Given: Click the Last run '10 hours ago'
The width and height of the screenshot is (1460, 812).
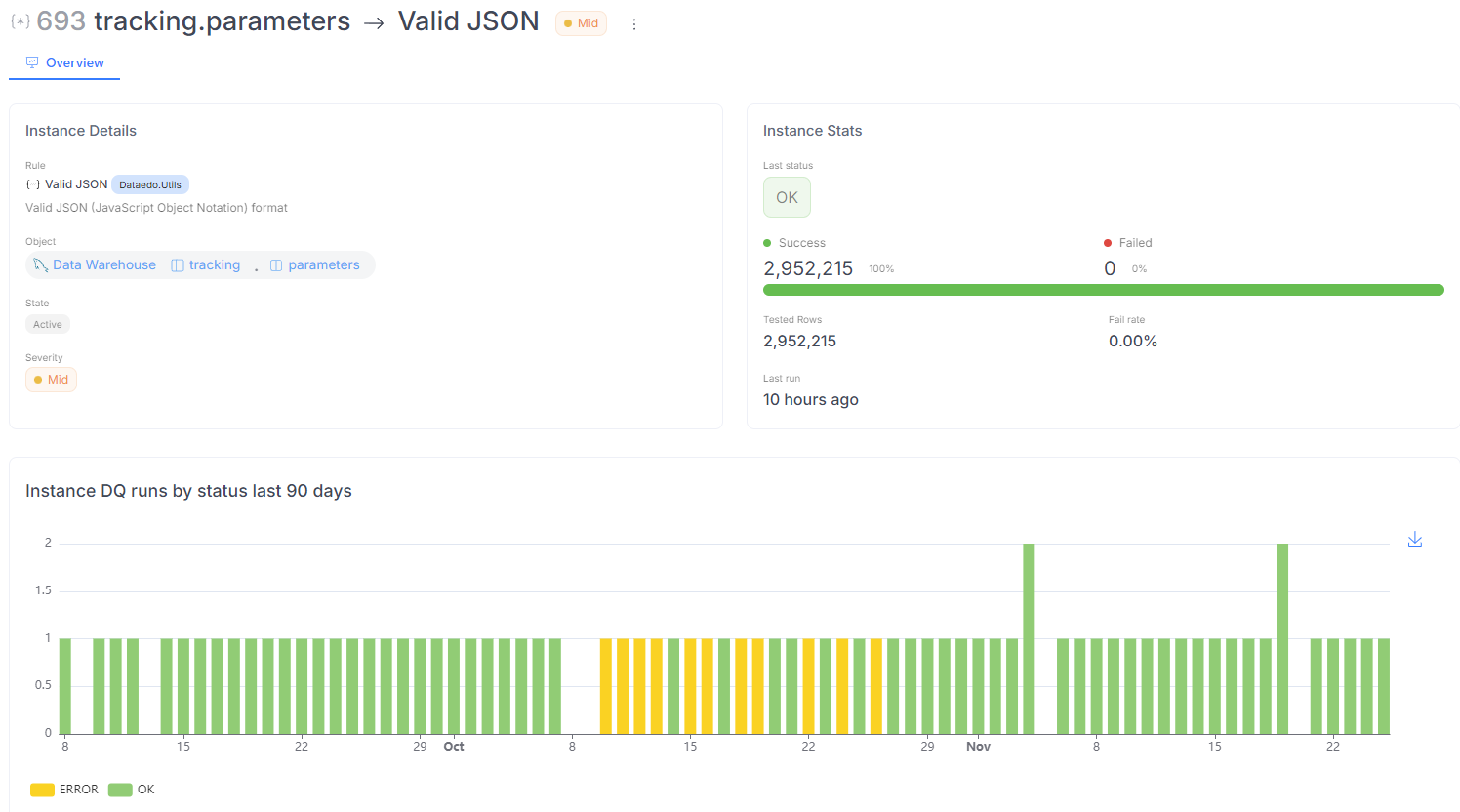Looking at the screenshot, I should (x=811, y=400).
